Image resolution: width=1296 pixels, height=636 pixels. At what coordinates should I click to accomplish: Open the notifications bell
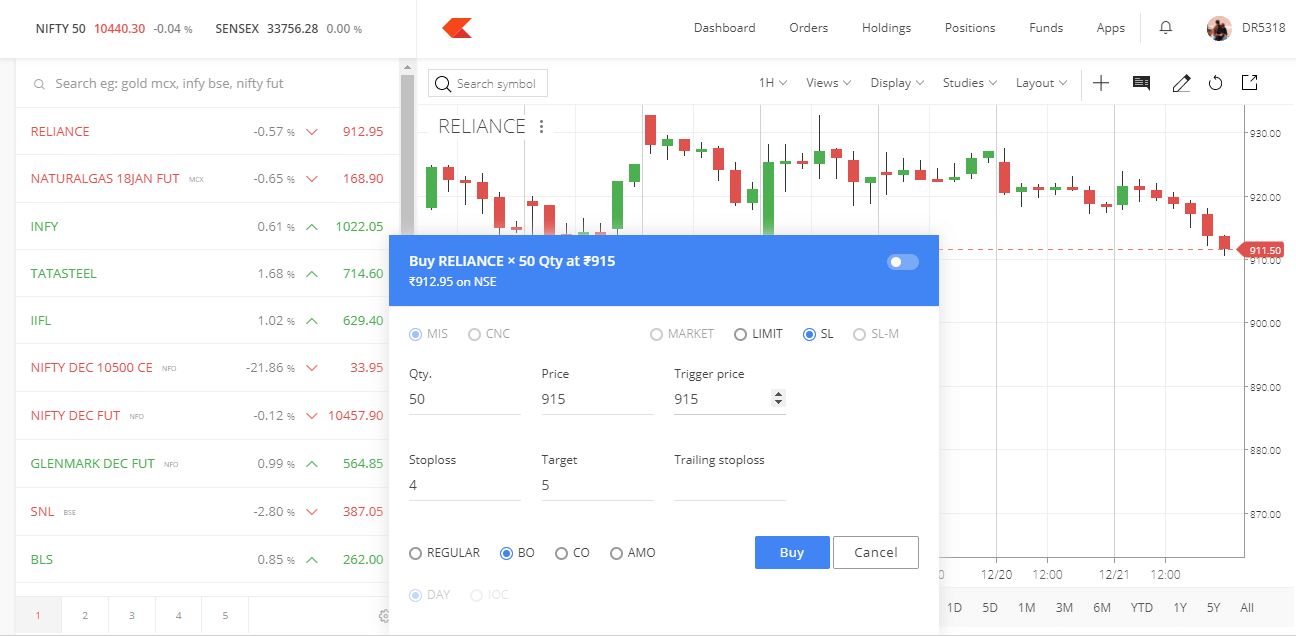click(x=1165, y=28)
